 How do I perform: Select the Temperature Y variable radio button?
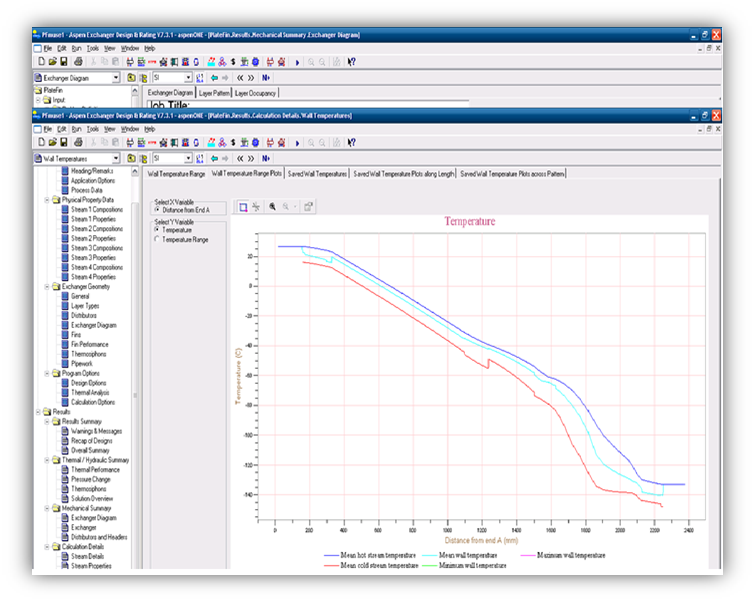pyautogui.click(x=156, y=230)
